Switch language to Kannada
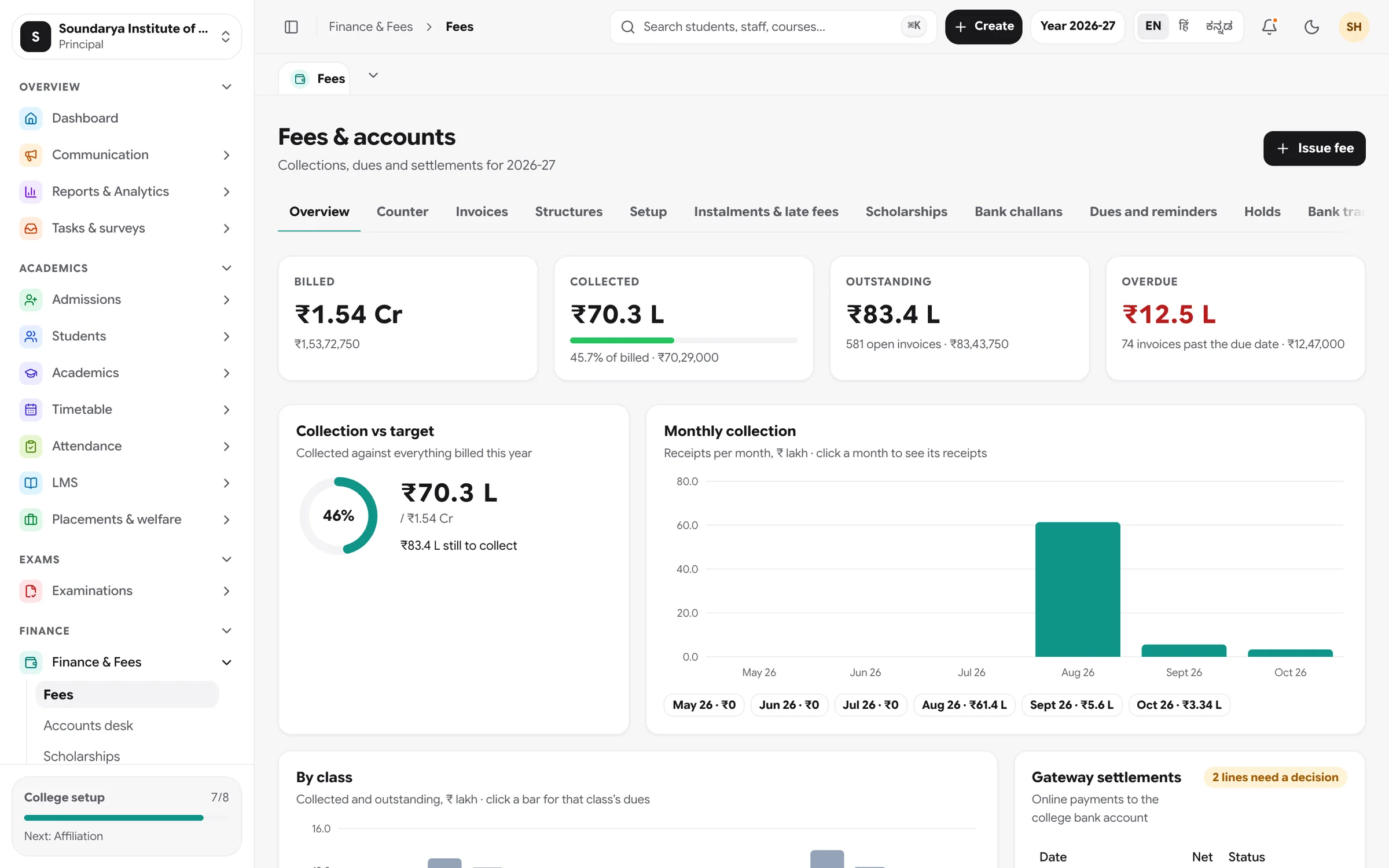 [1219, 27]
